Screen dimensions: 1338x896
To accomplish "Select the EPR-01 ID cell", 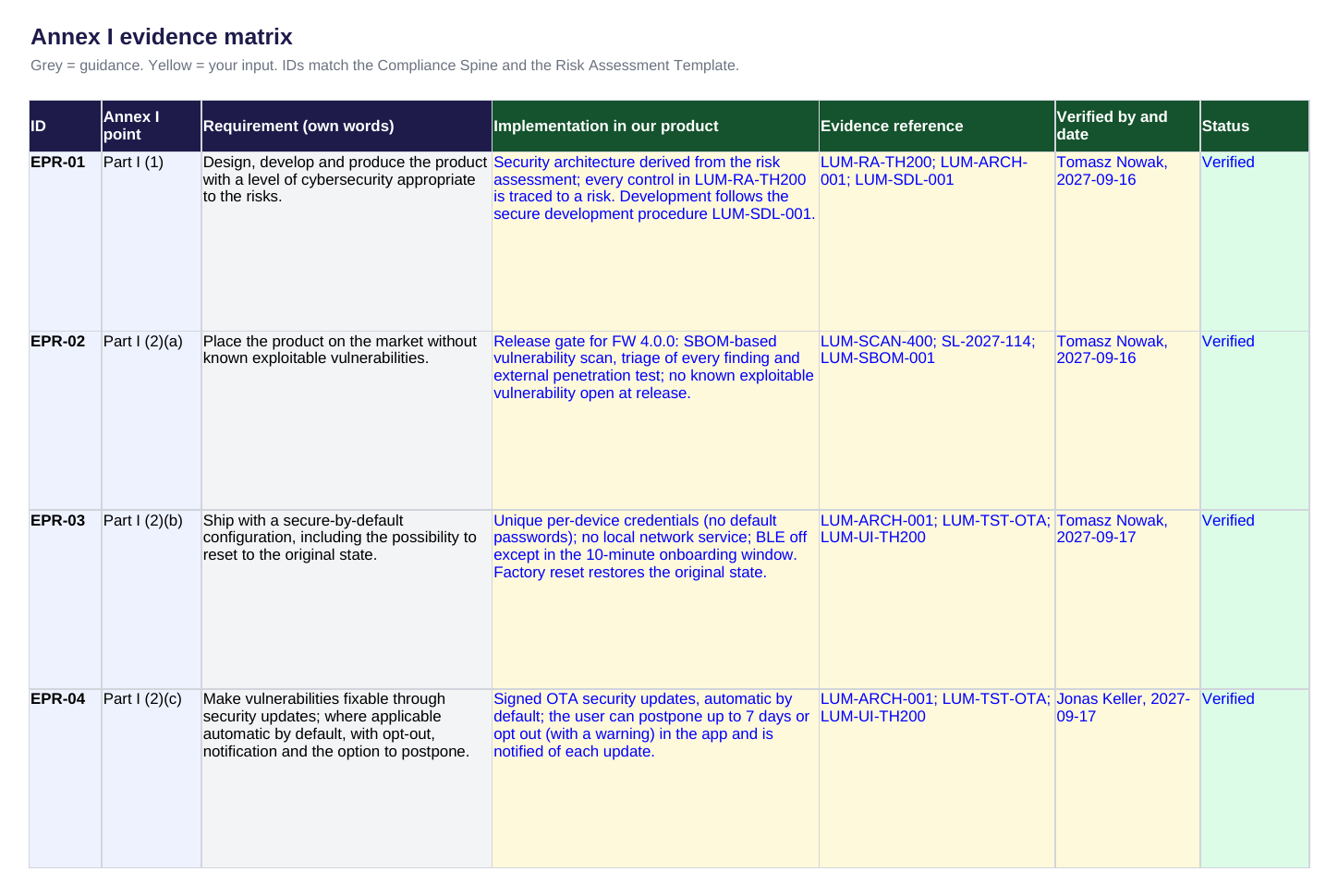I will click(x=66, y=241).
